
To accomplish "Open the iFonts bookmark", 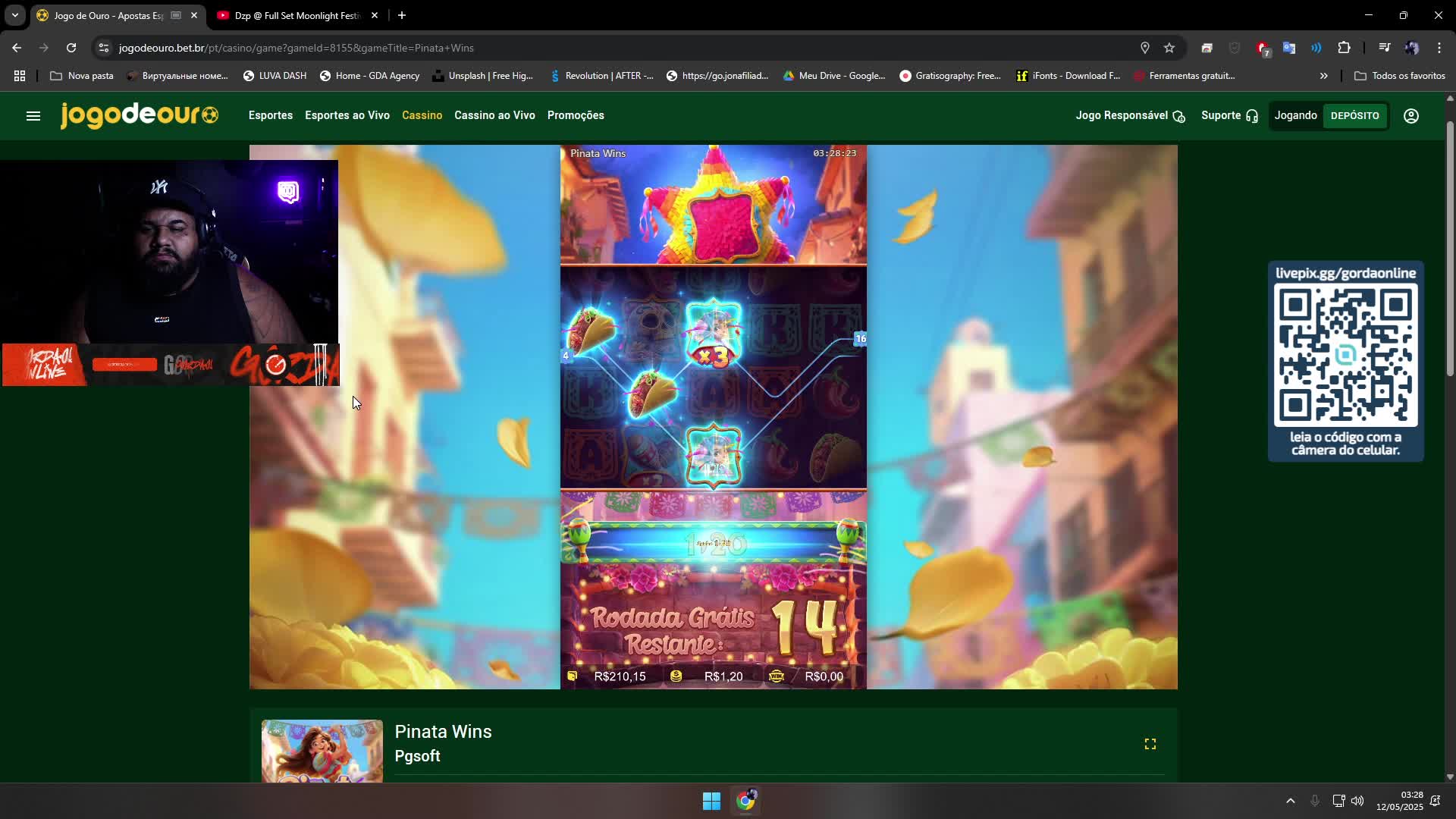I will tap(1068, 76).
